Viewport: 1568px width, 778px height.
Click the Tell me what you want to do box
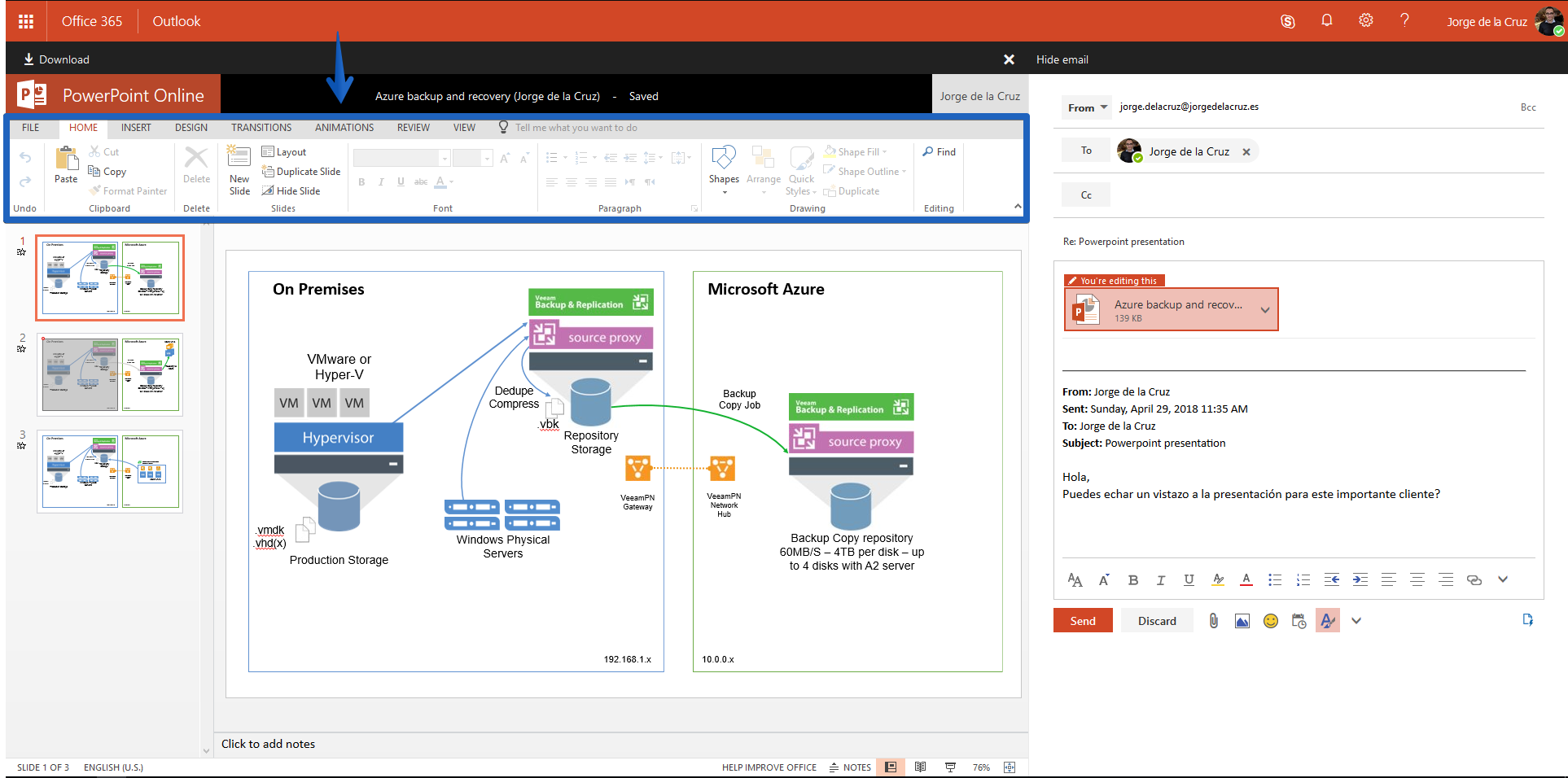tap(576, 128)
